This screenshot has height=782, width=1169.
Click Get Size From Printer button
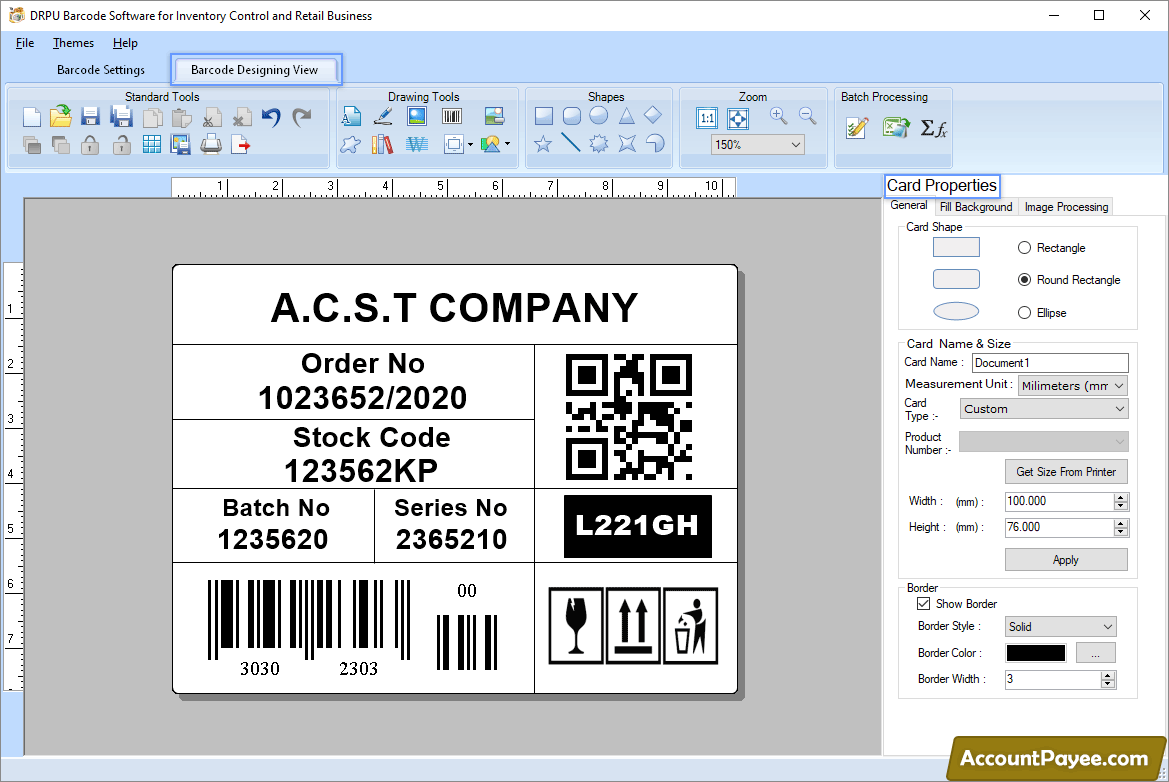[x=1066, y=472]
